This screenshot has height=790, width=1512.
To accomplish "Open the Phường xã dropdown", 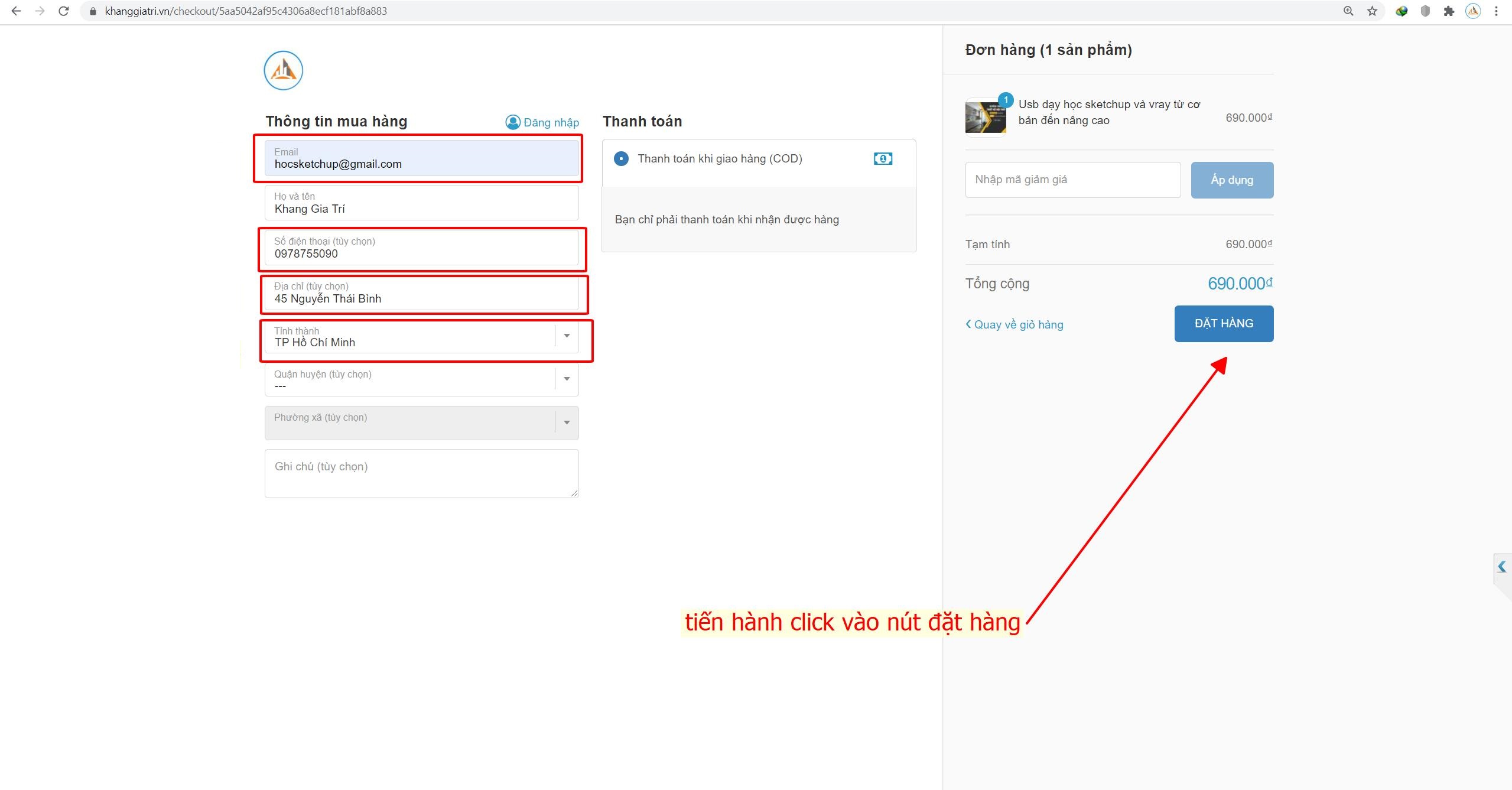I will (566, 422).
